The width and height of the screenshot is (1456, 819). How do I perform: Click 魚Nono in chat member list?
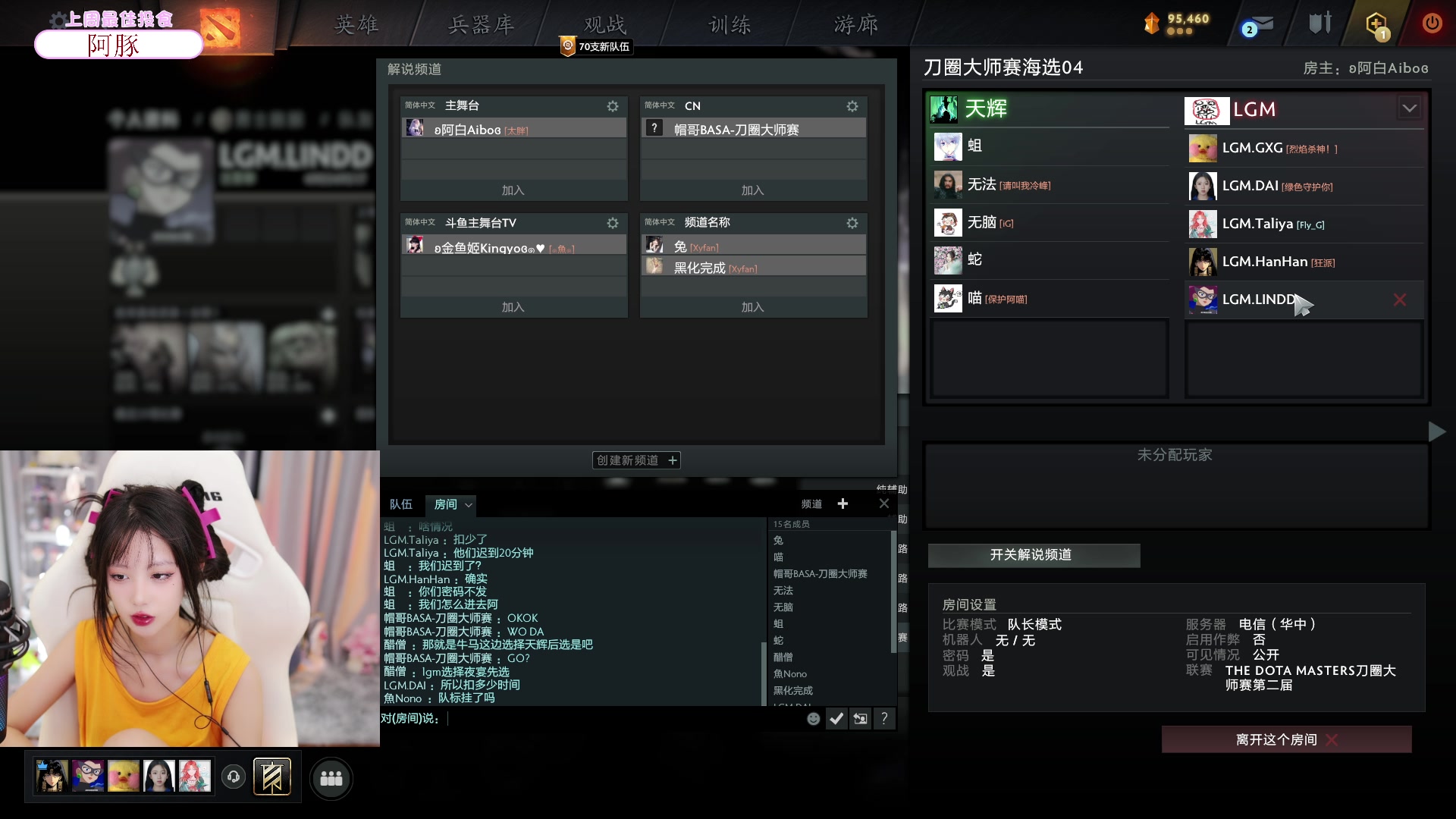(790, 674)
